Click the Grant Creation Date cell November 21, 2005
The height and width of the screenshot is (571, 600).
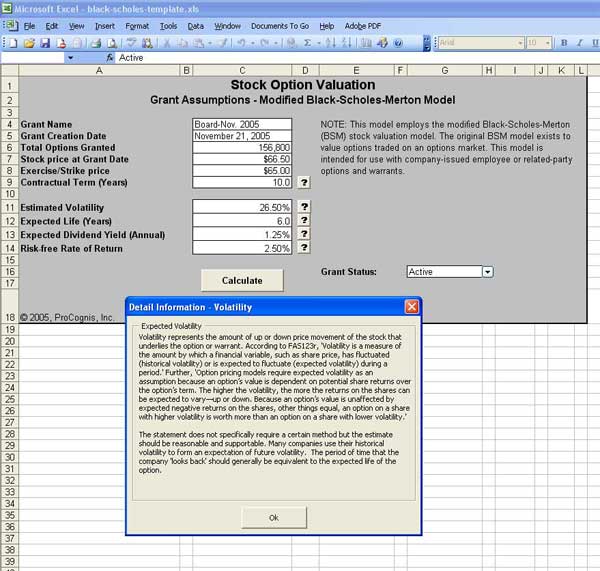[x=242, y=136]
